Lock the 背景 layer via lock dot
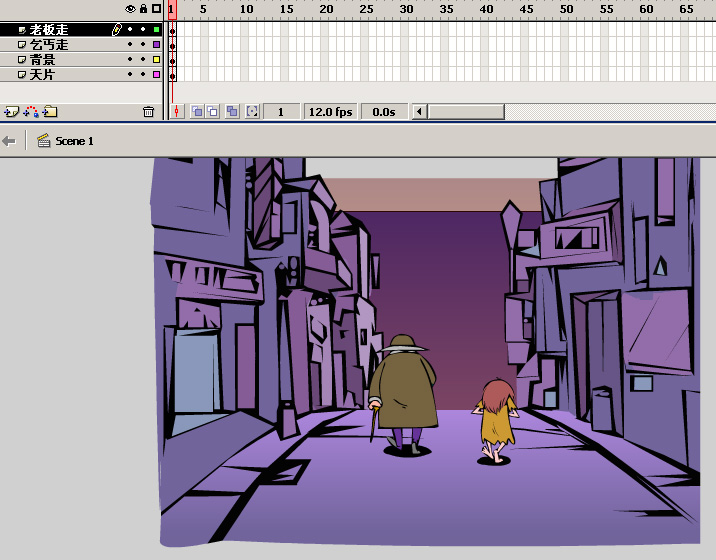The width and height of the screenshot is (716, 560). (143, 59)
